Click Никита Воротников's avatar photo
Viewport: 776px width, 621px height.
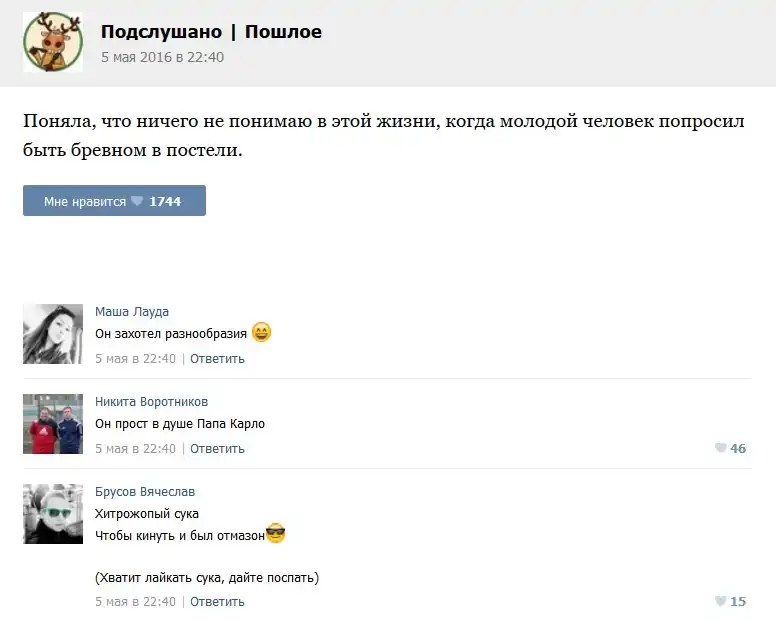click(x=53, y=424)
